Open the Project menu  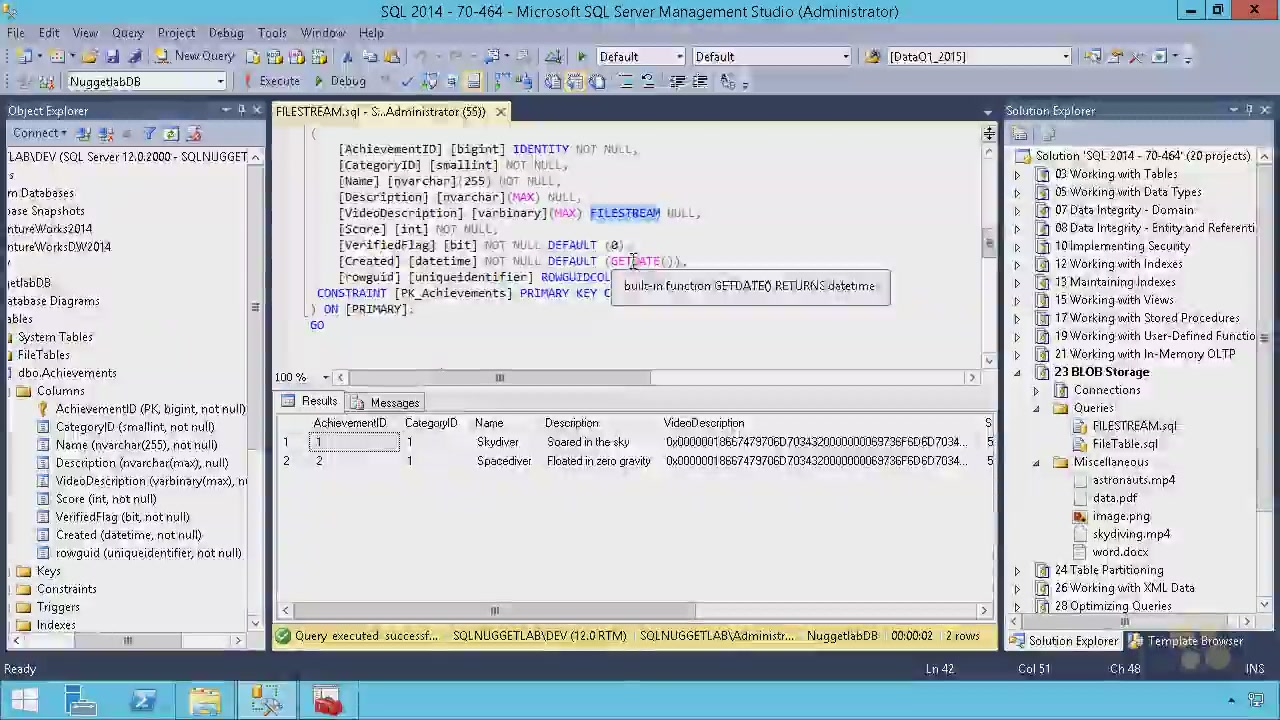[x=176, y=33]
